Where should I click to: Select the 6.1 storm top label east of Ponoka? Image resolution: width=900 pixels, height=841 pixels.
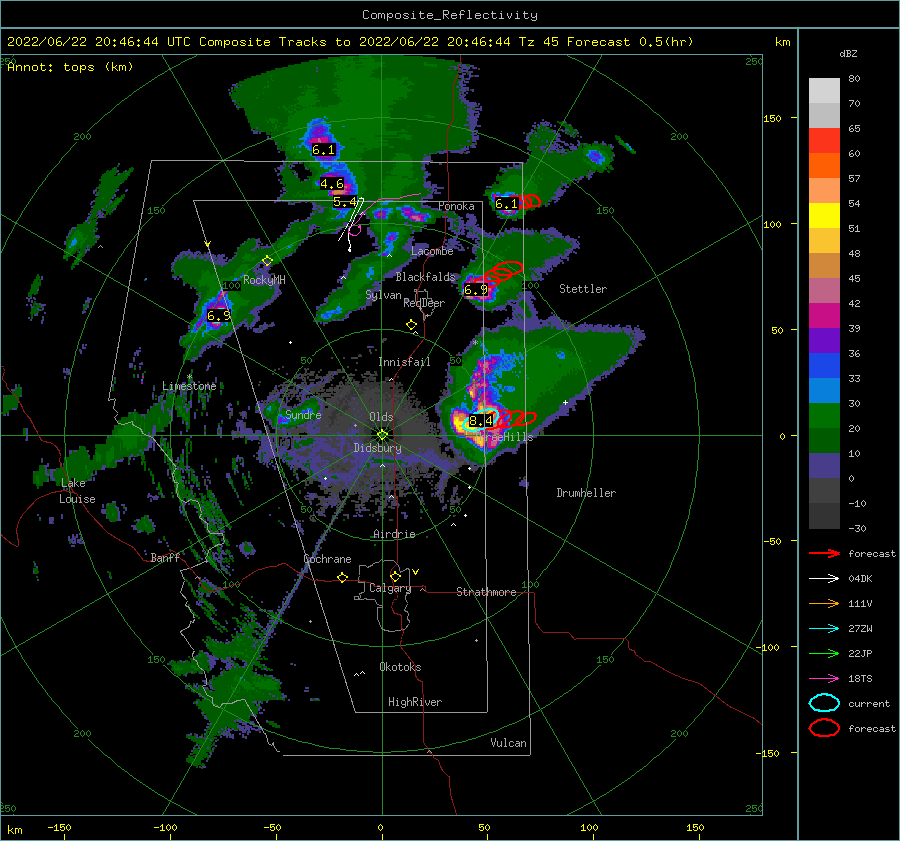(506, 204)
